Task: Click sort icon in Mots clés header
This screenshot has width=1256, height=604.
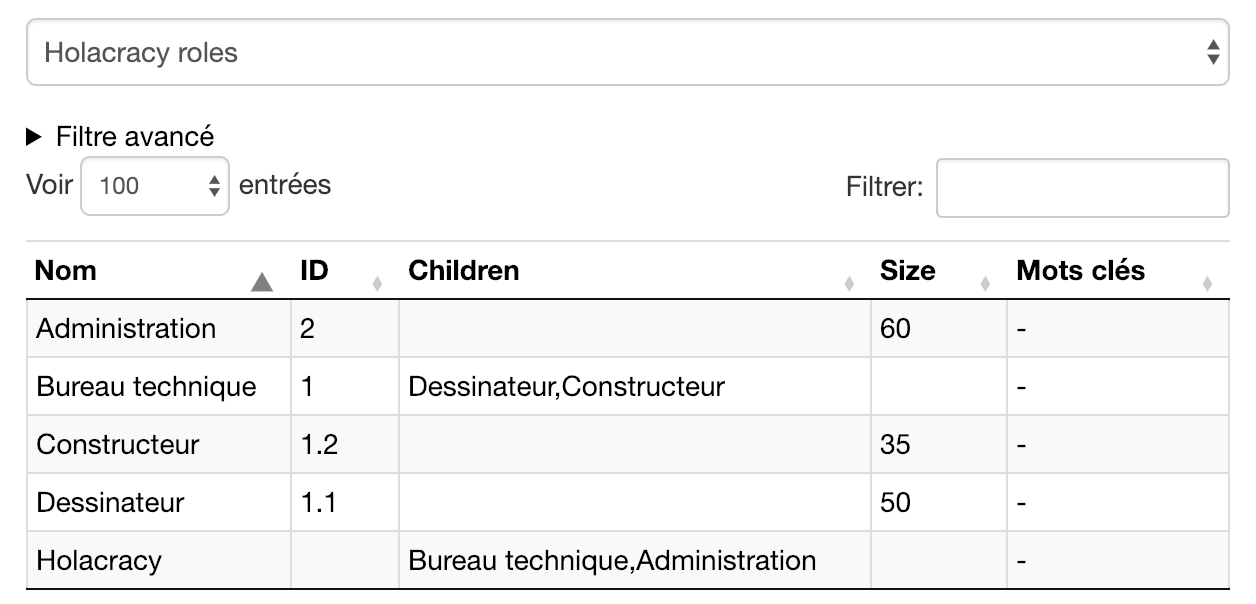Action: click(x=1207, y=284)
